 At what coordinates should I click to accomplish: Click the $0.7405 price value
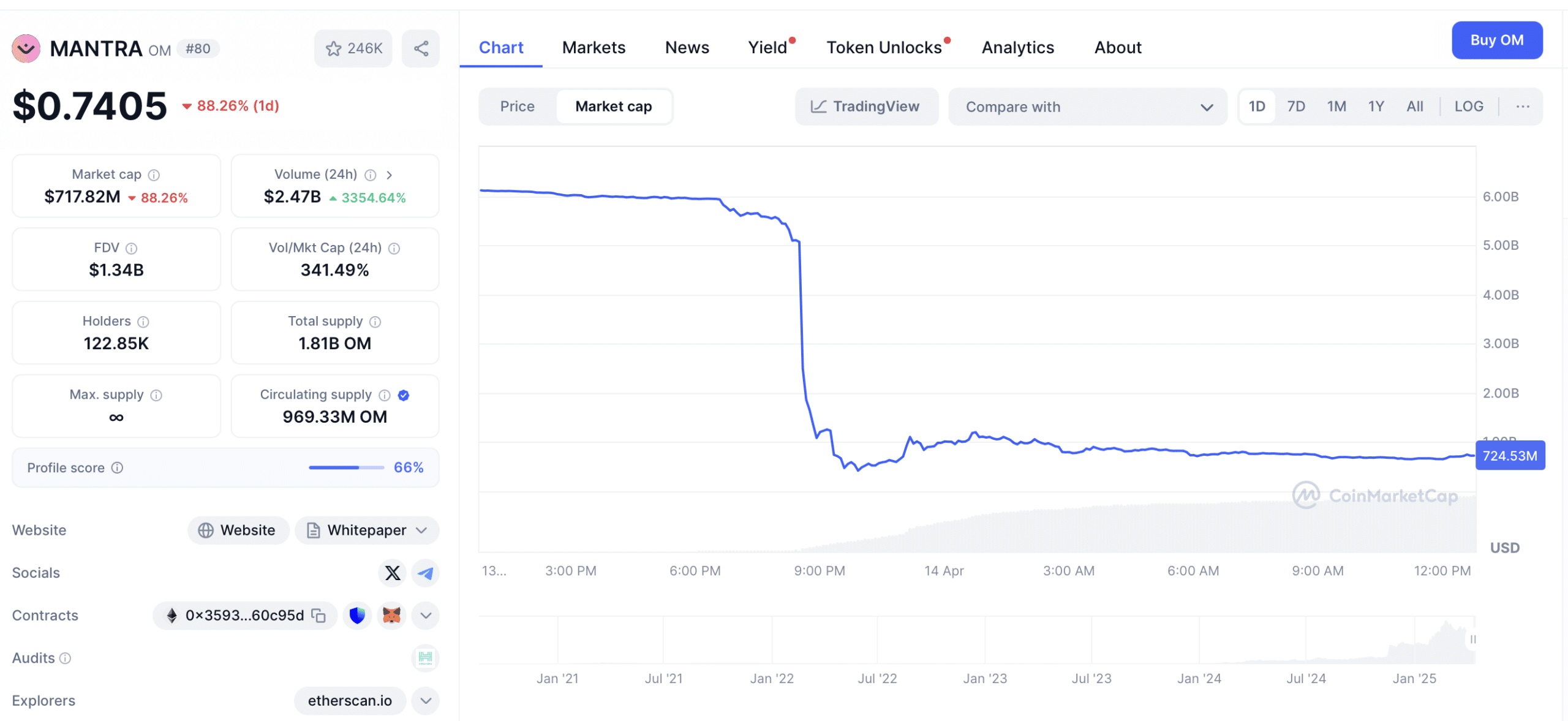click(89, 106)
